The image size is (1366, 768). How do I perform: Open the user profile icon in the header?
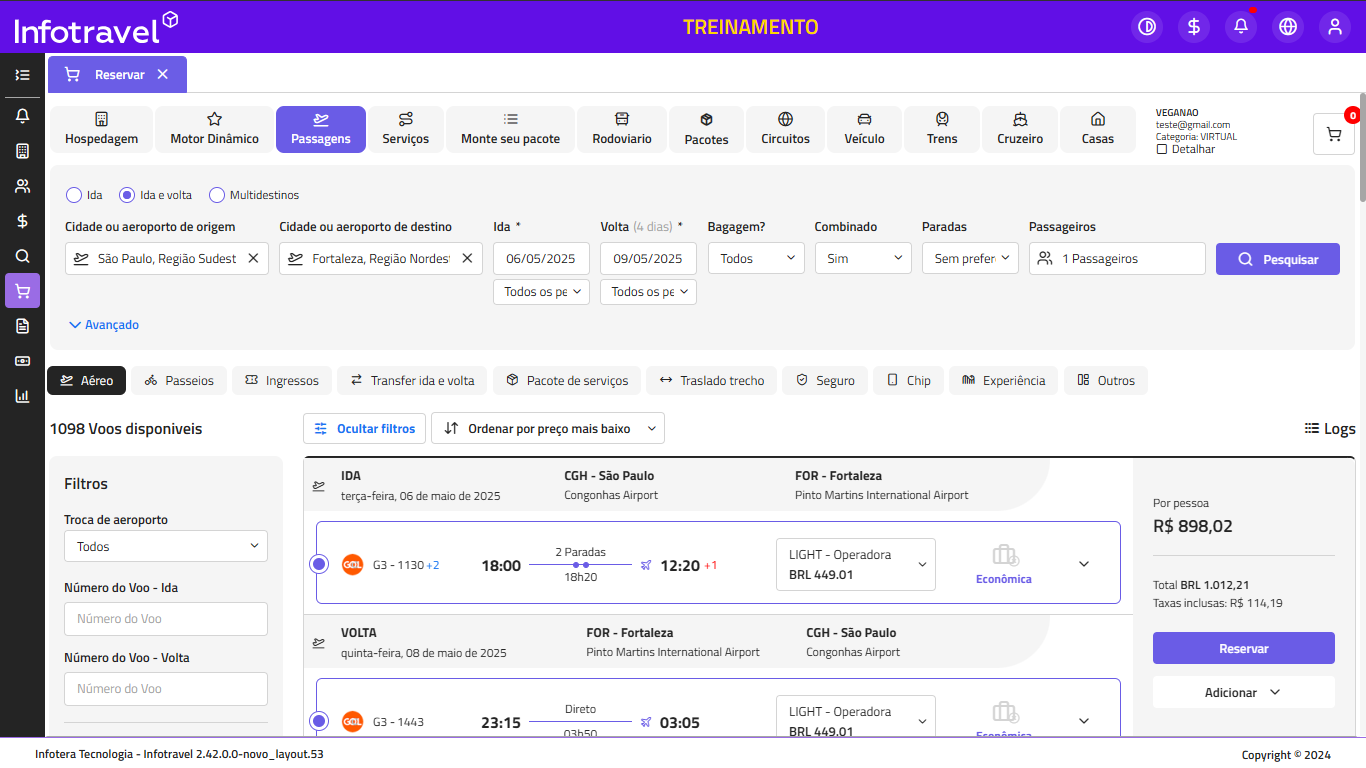[1335, 27]
